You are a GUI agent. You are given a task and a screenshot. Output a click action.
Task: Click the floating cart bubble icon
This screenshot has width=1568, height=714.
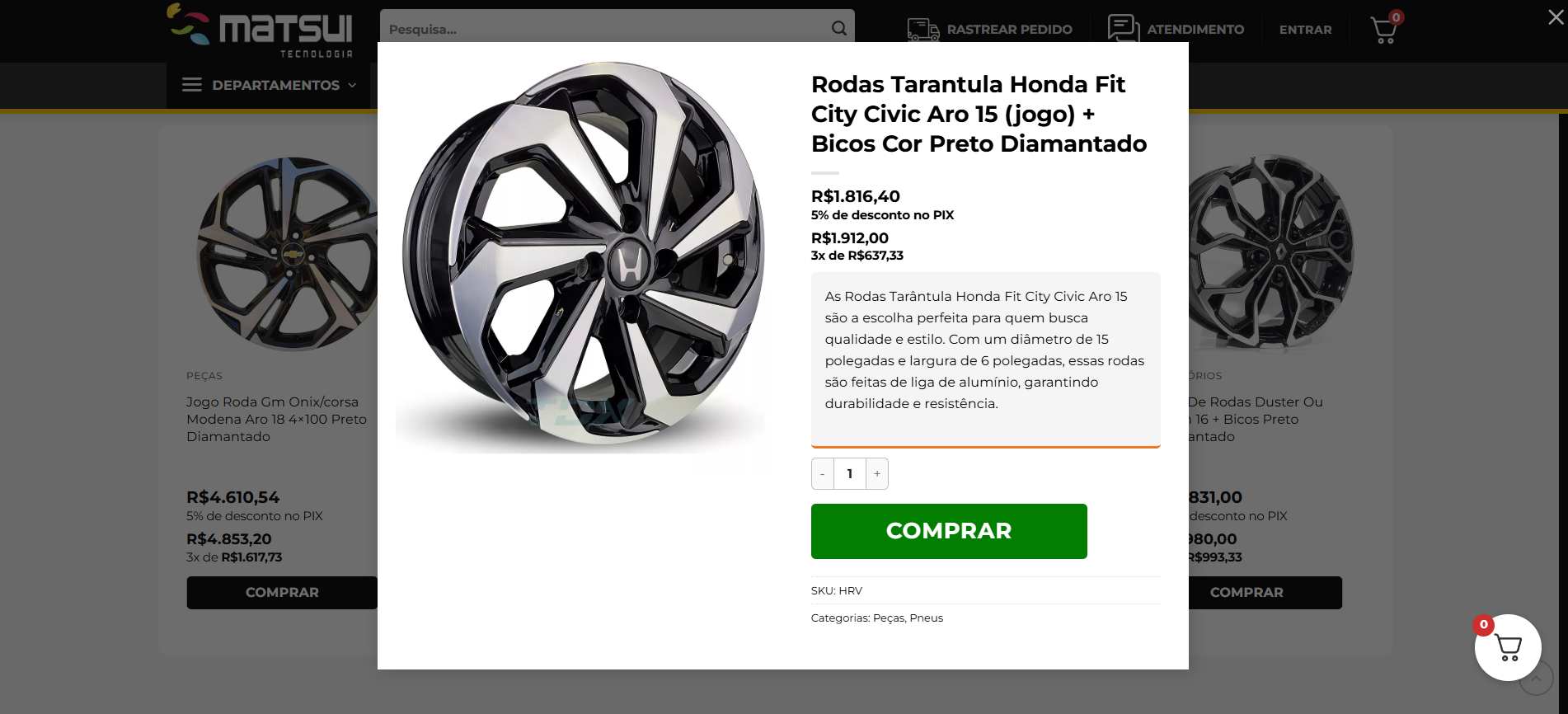[1508, 647]
